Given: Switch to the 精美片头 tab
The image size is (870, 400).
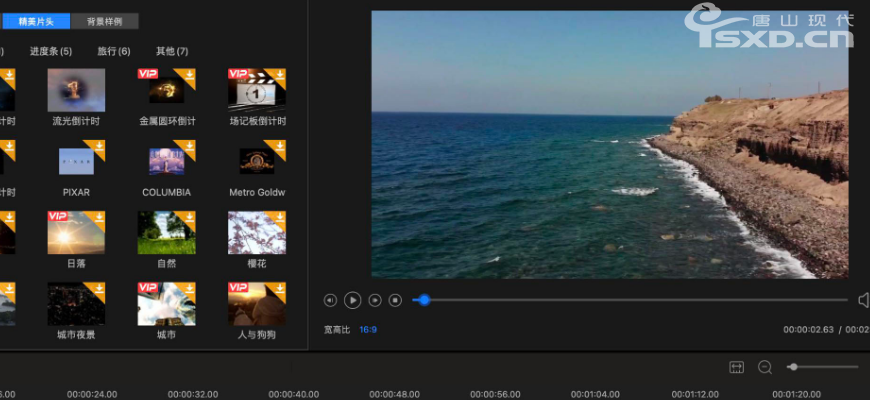Looking at the screenshot, I should click(x=36, y=22).
